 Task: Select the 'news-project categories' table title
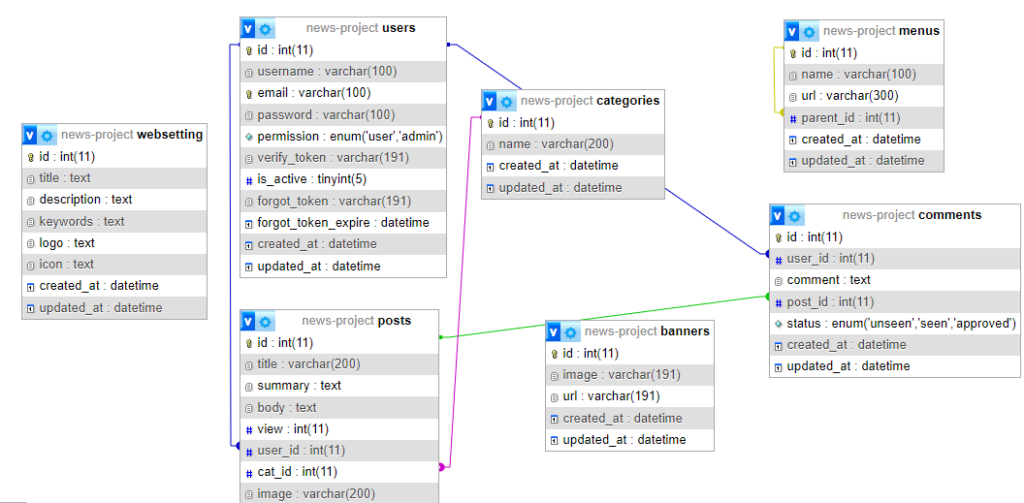point(590,101)
